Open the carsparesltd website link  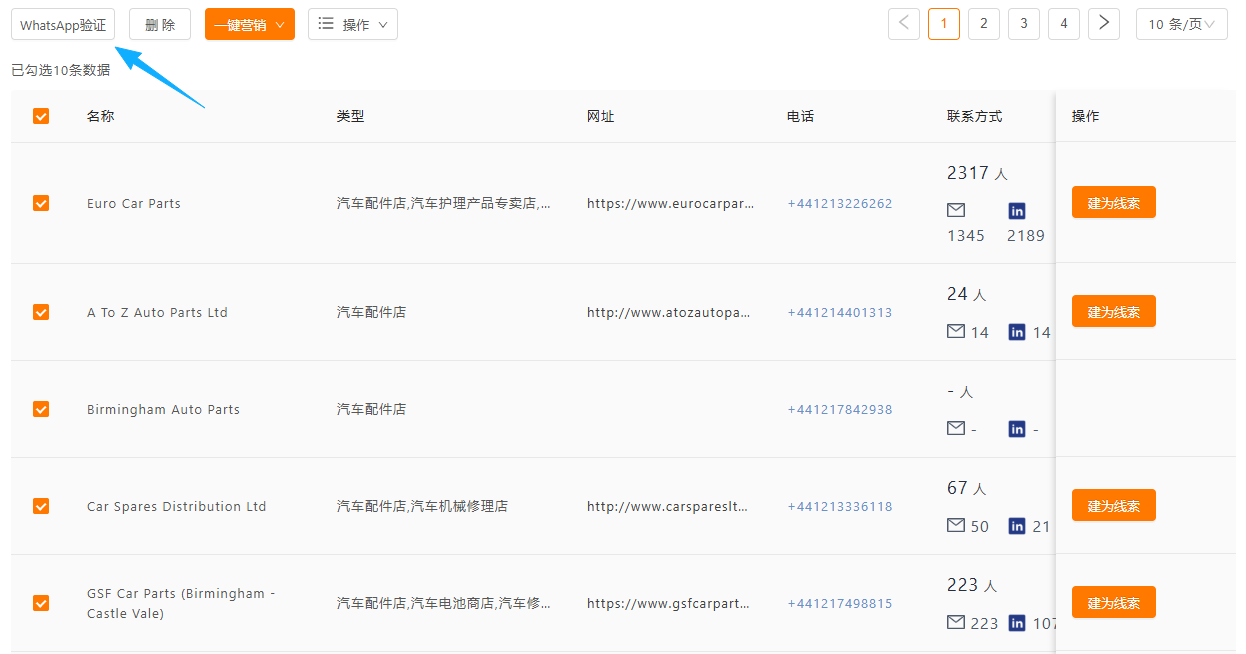(668, 506)
